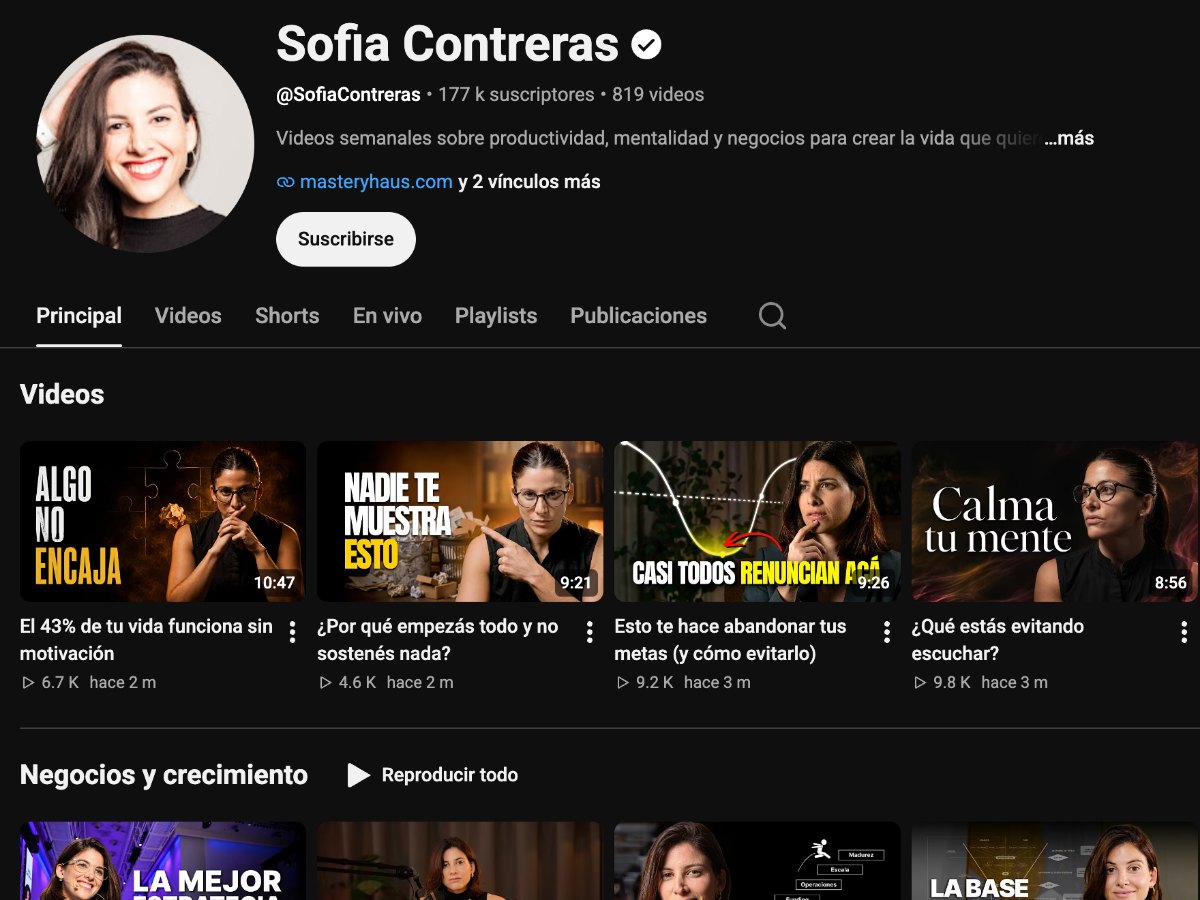Screen dimensions: 1200x900
Task: Open title "¿Qué estás evitando escuchar?"
Action: [998, 640]
